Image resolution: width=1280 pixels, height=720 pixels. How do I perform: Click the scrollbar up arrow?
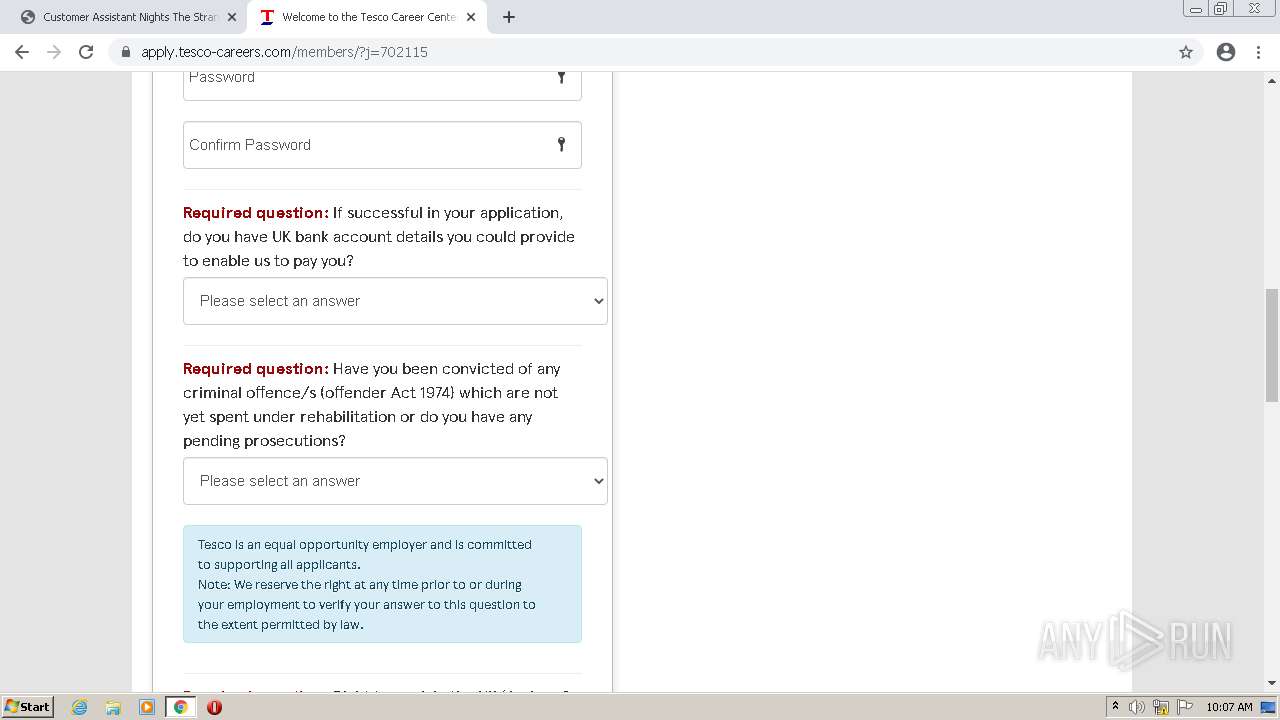point(1271,81)
